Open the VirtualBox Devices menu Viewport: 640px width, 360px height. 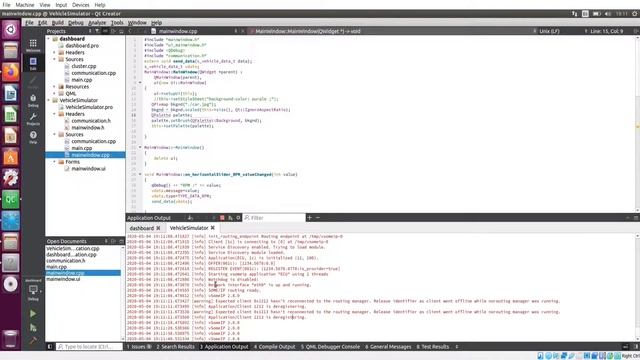(x=80, y=5)
